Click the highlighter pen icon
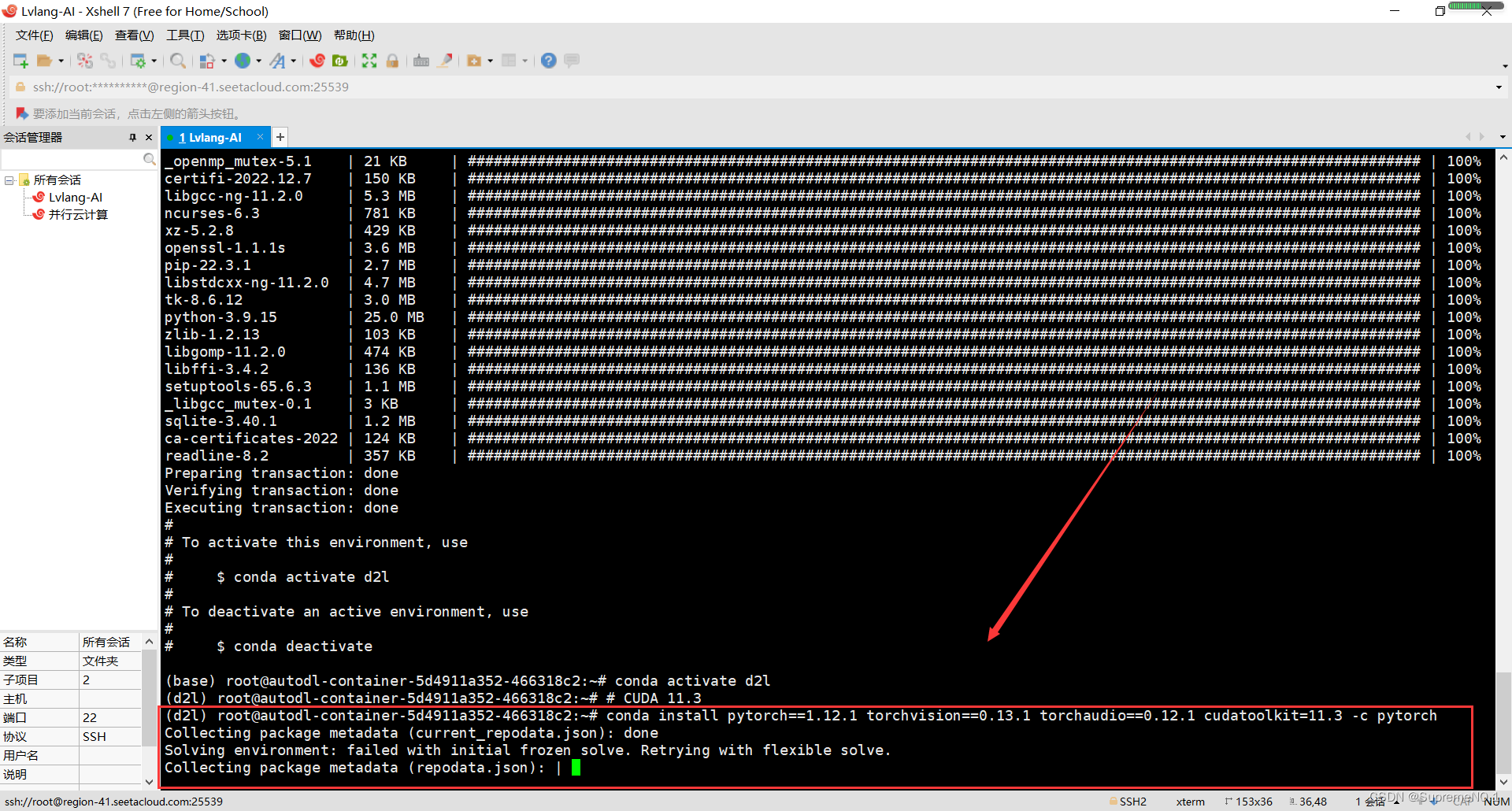 [x=445, y=61]
